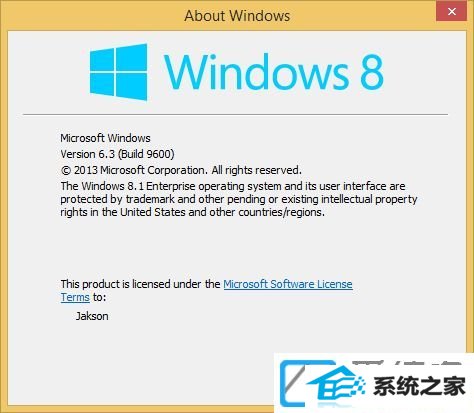Click the 'rights in the United States' line
This screenshot has height=413, width=474.
tap(192, 212)
